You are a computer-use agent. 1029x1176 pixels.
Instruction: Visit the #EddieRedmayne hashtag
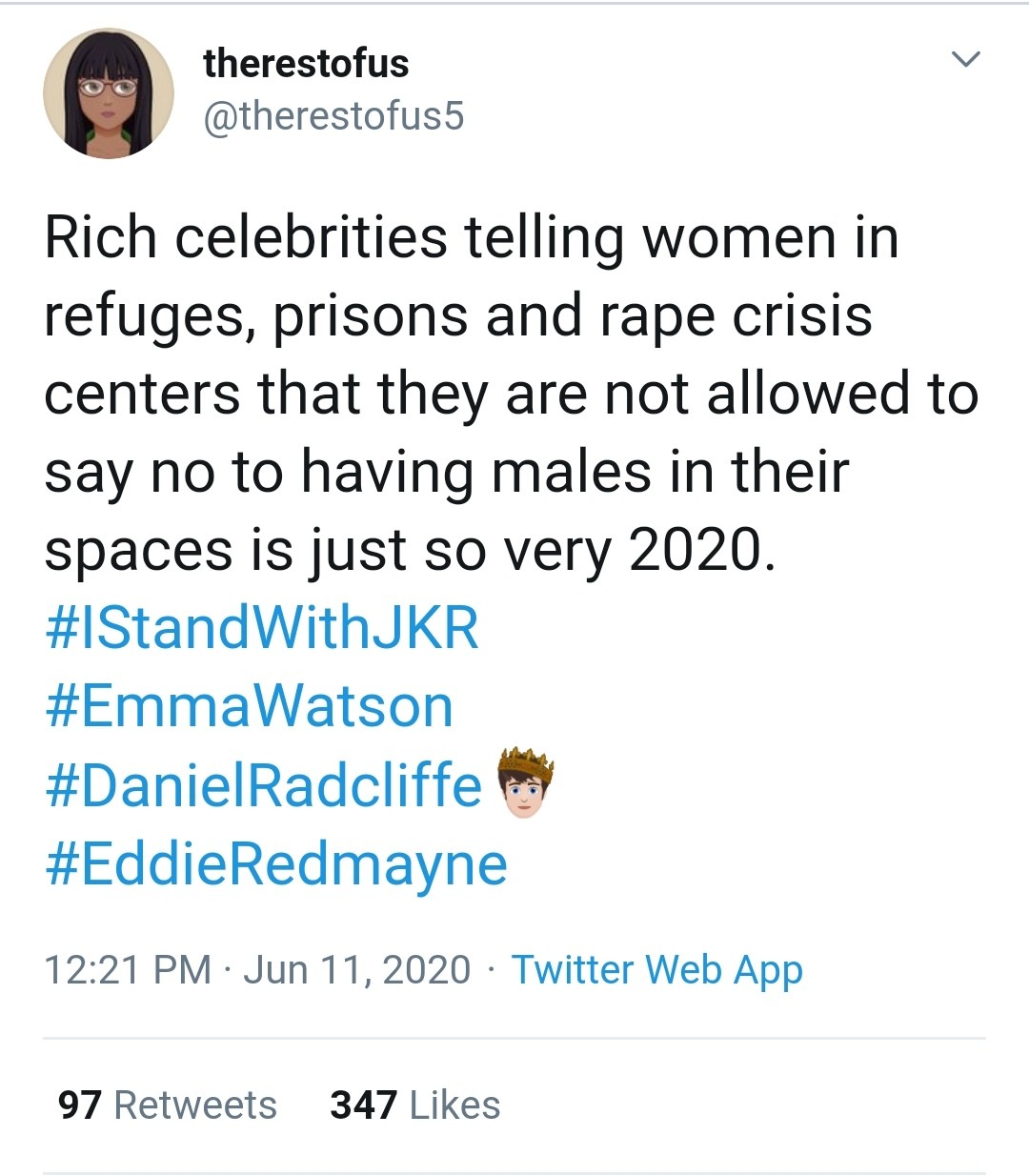pos(275,864)
